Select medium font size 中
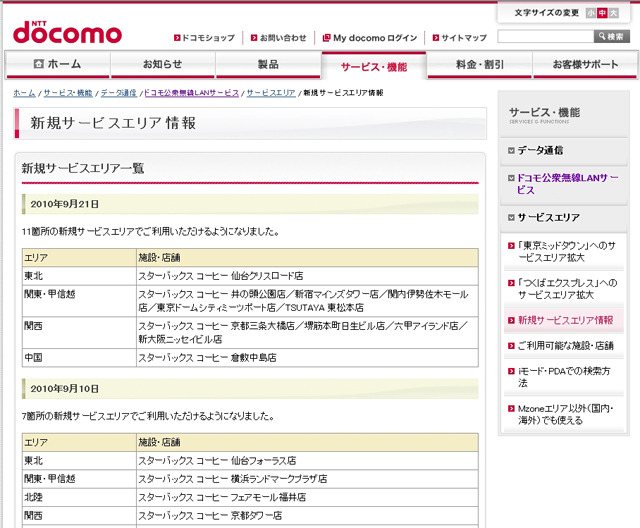The height and width of the screenshot is (528, 640). [602, 13]
